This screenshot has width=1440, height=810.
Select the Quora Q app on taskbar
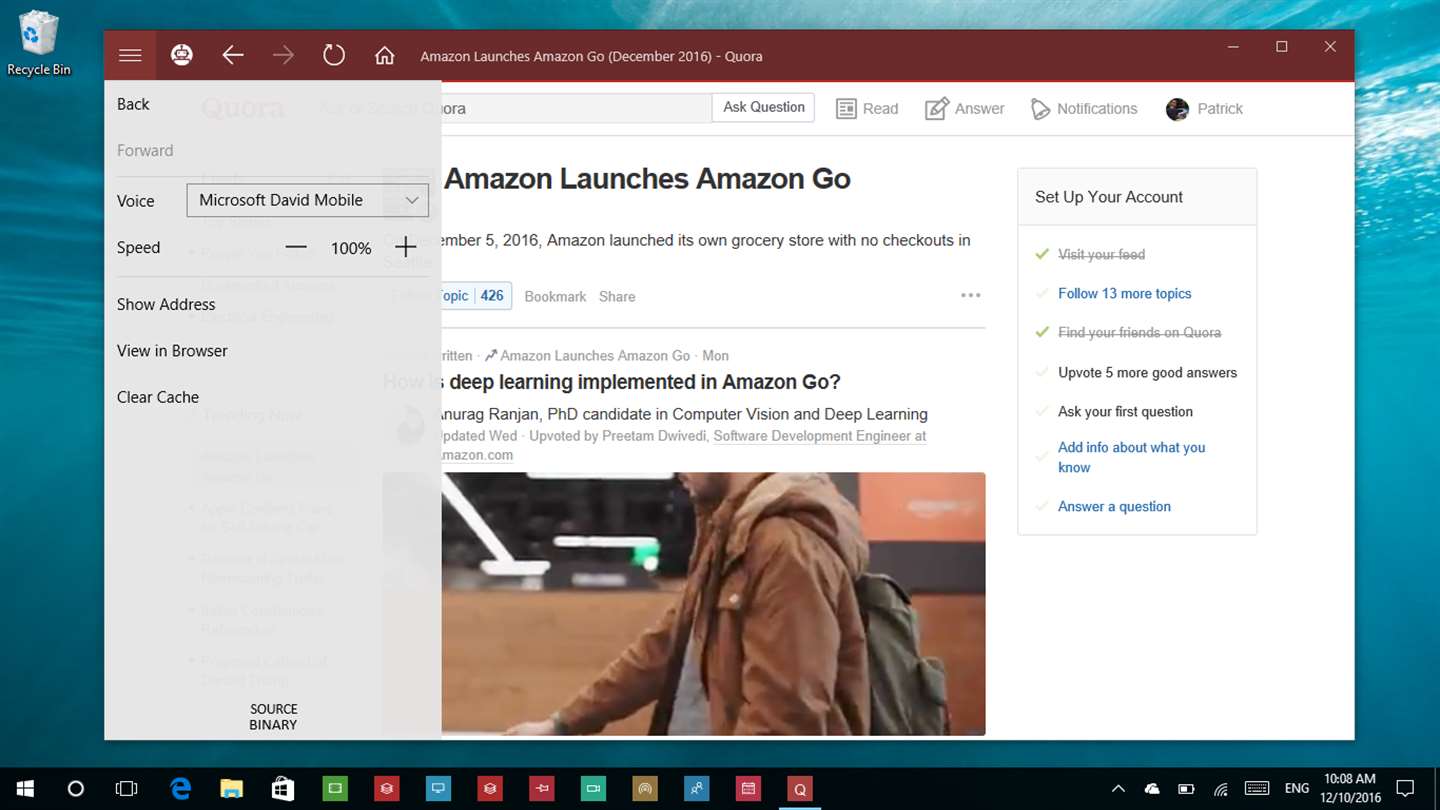pos(799,789)
